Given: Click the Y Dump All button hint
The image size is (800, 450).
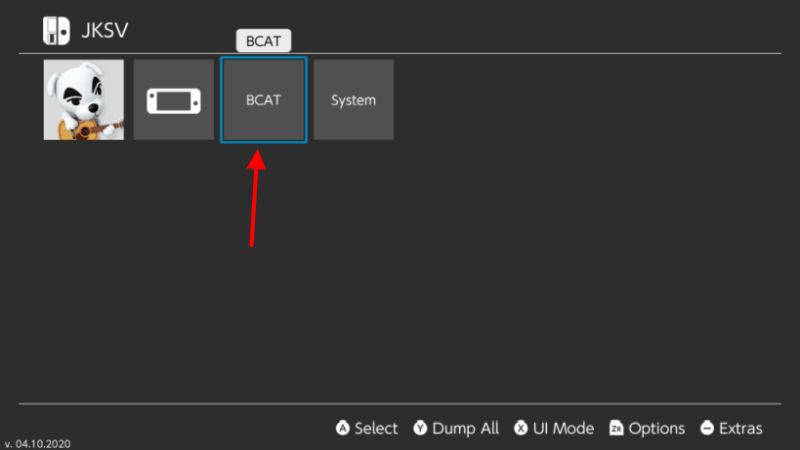Looking at the screenshot, I should coord(456,428).
